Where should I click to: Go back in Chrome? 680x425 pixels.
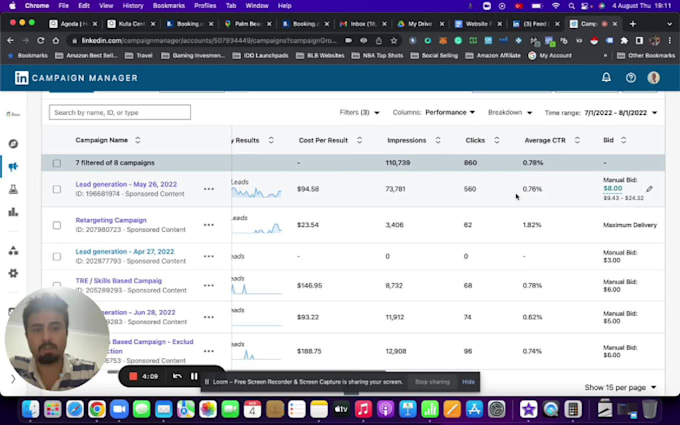pyautogui.click(x=10, y=40)
